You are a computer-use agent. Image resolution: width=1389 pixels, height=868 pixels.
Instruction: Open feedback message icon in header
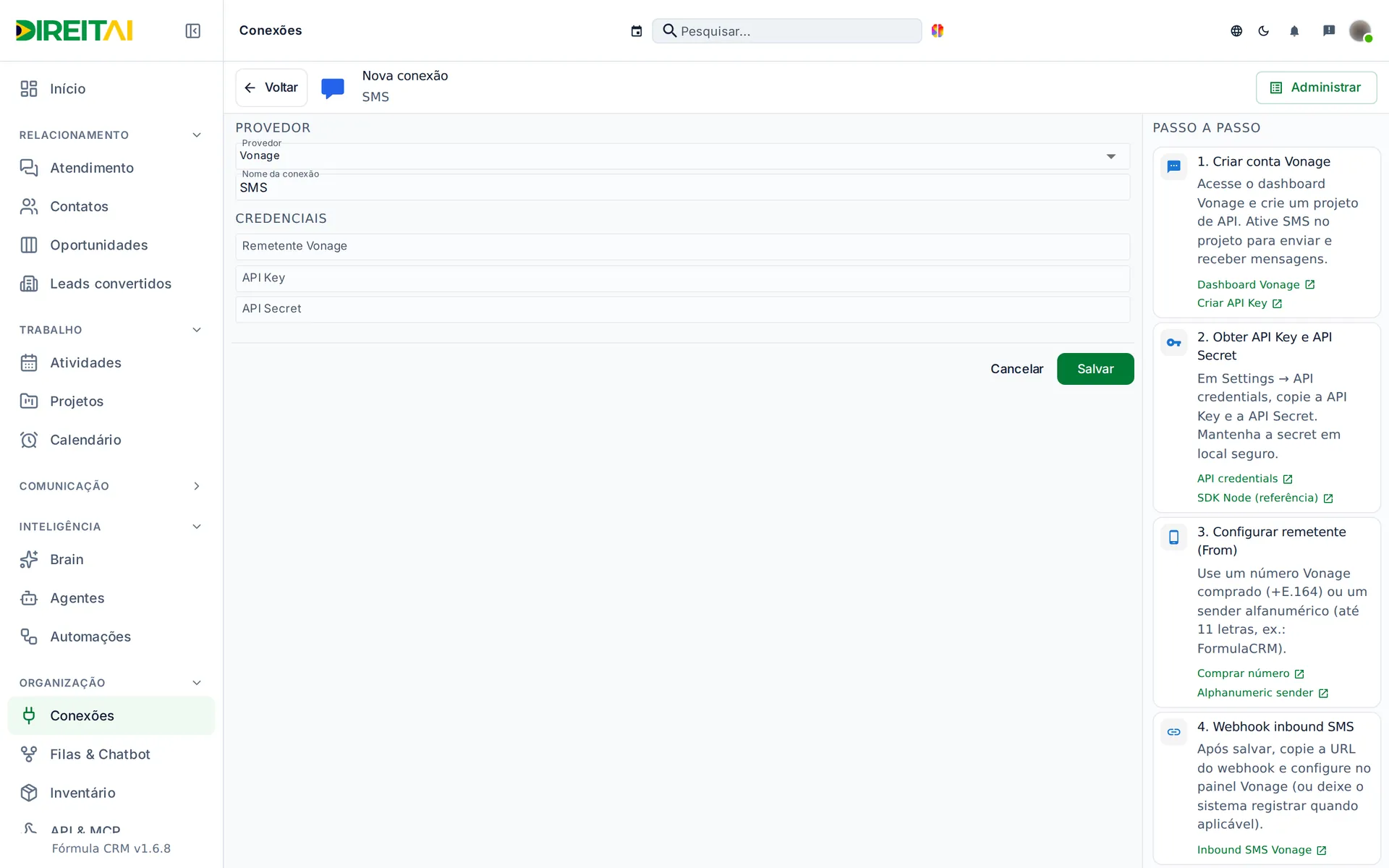coord(1329,30)
